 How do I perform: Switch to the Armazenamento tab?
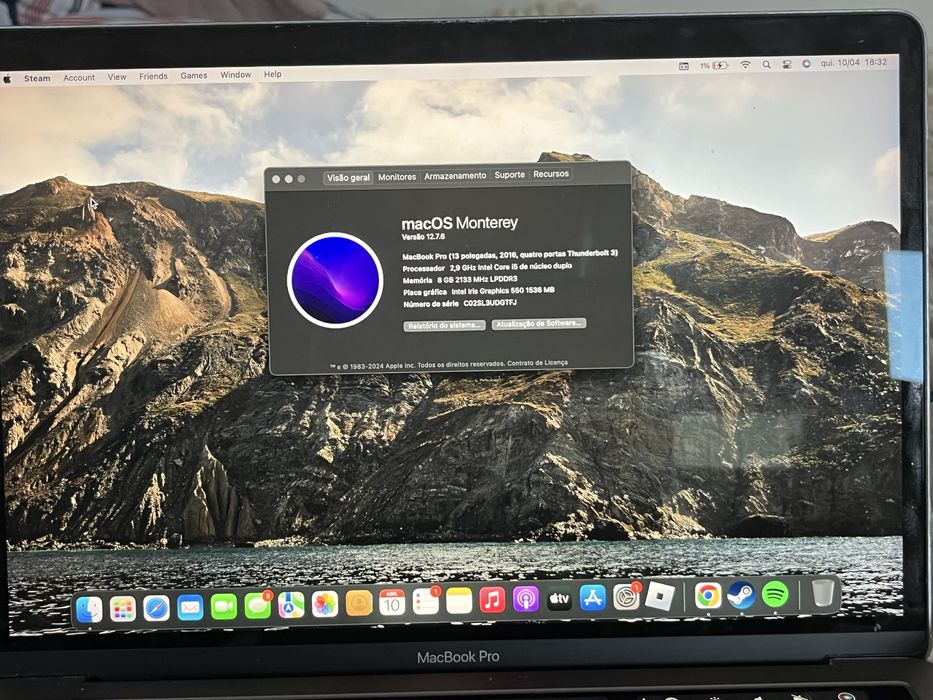455,176
